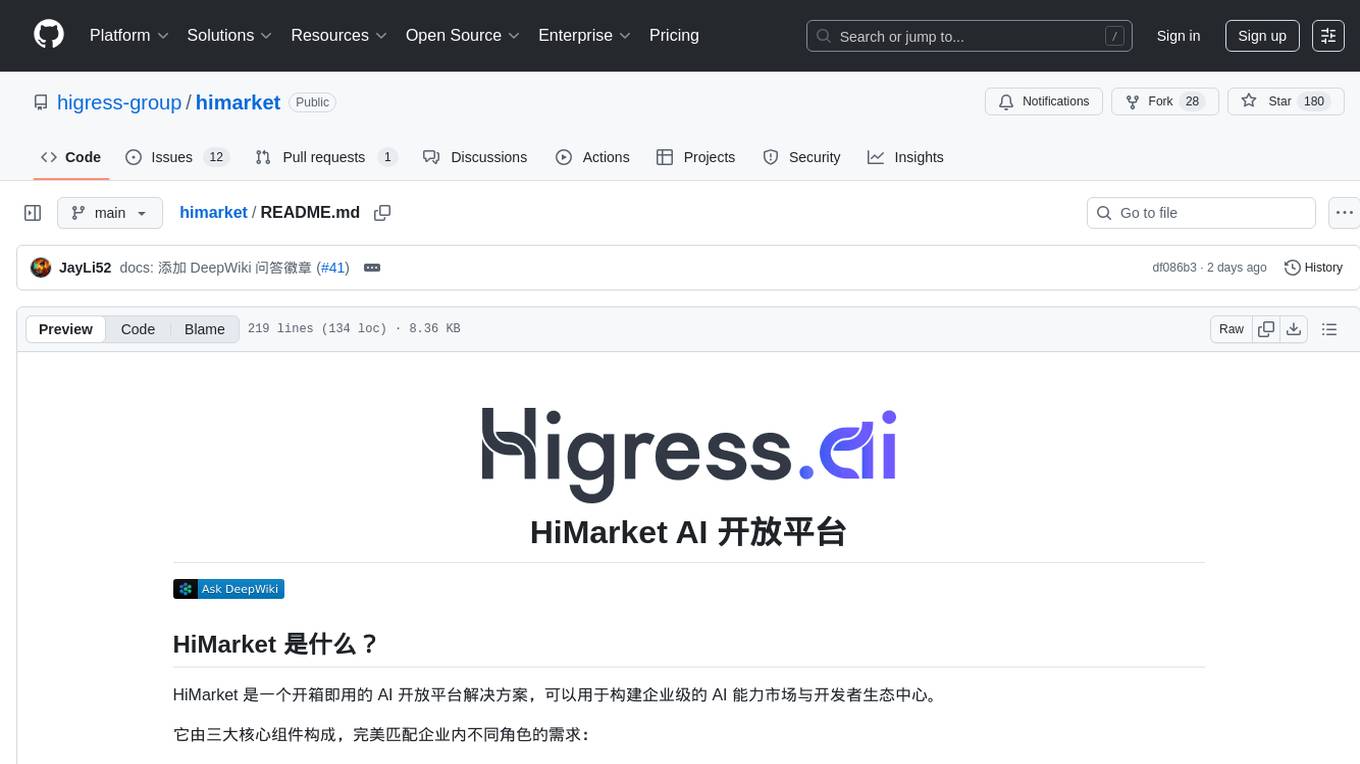1360x764 pixels.
Task: Click the Sign up button
Action: pyautogui.click(x=1262, y=35)
